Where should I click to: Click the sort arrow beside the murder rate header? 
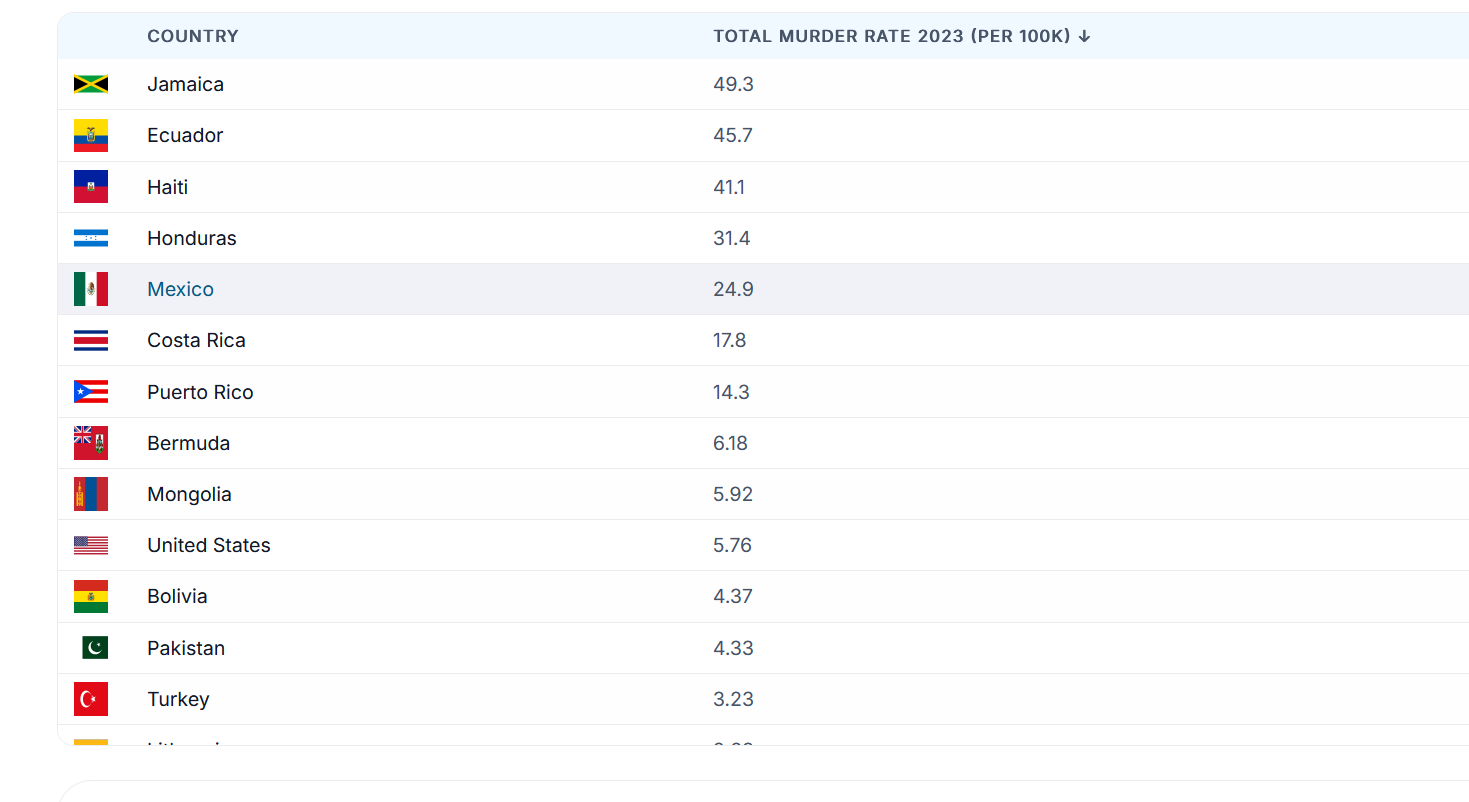click(1084, 36)
